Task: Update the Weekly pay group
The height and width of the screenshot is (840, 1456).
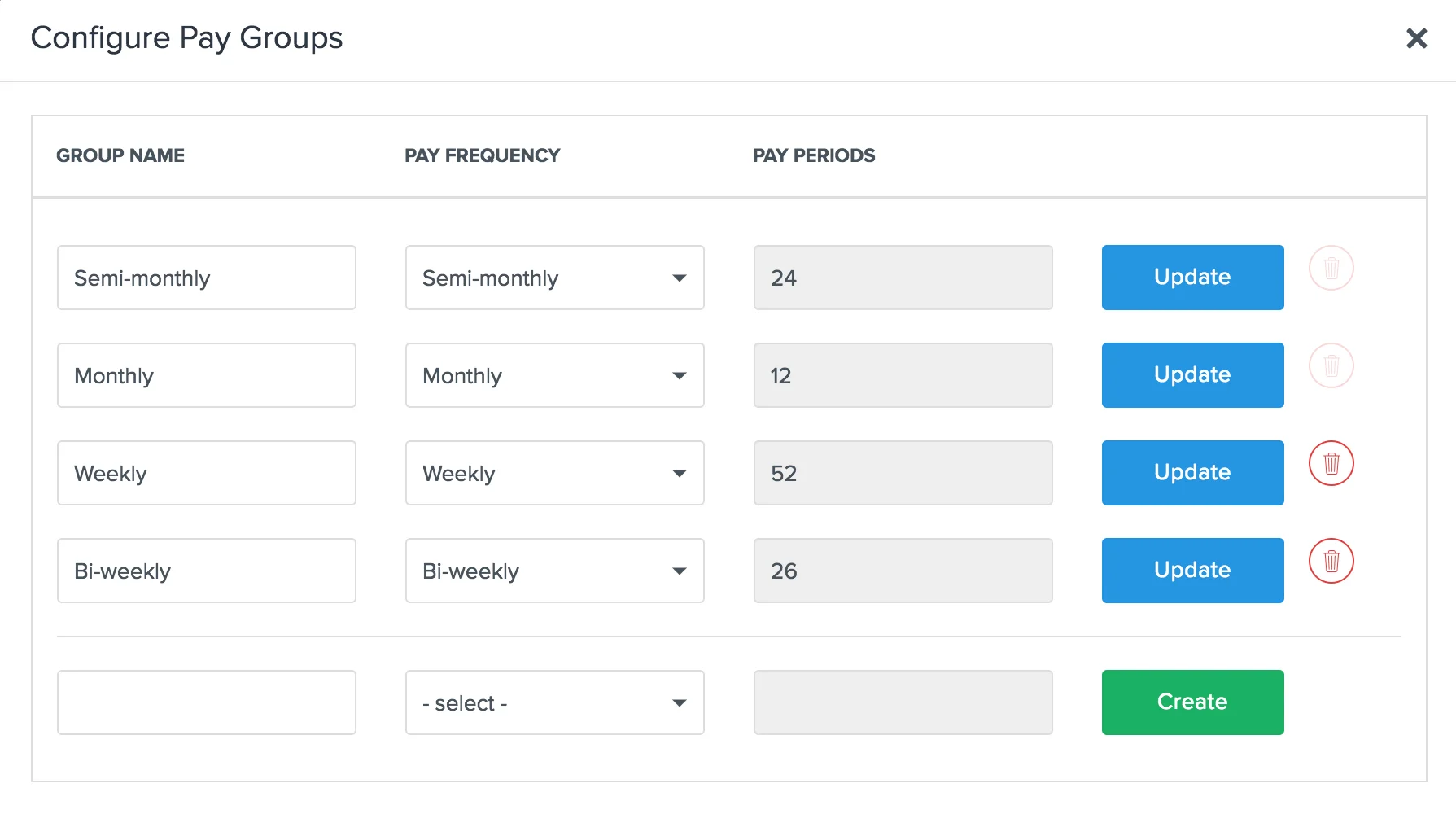Action: 1192,473
